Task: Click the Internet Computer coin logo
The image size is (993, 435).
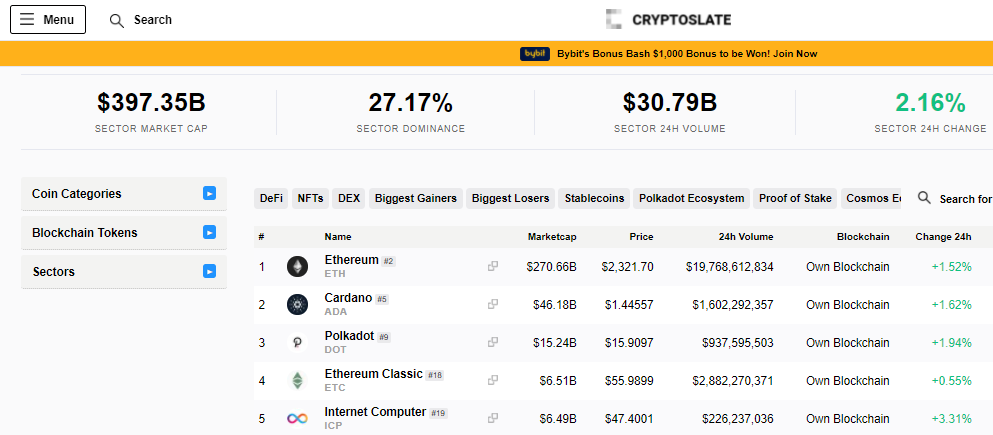Action: (297, 419)
